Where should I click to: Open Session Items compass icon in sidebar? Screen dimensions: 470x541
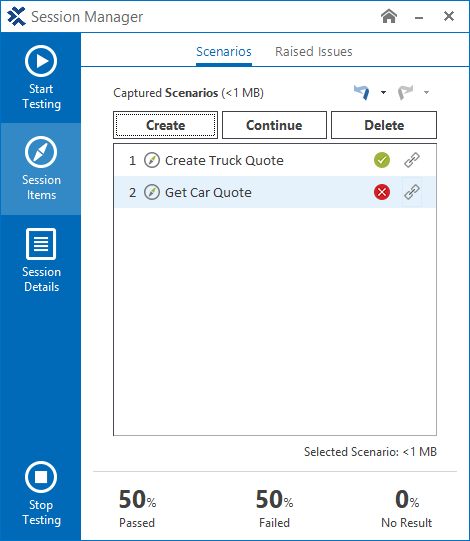(41, 152)
